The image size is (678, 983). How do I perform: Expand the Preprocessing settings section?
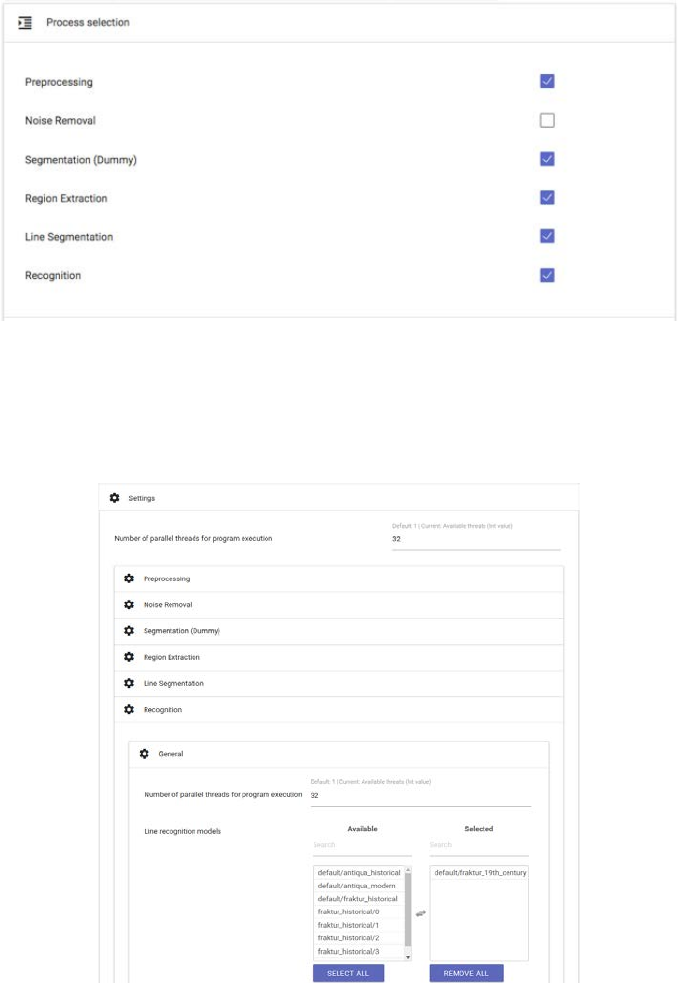coord(167,579)
